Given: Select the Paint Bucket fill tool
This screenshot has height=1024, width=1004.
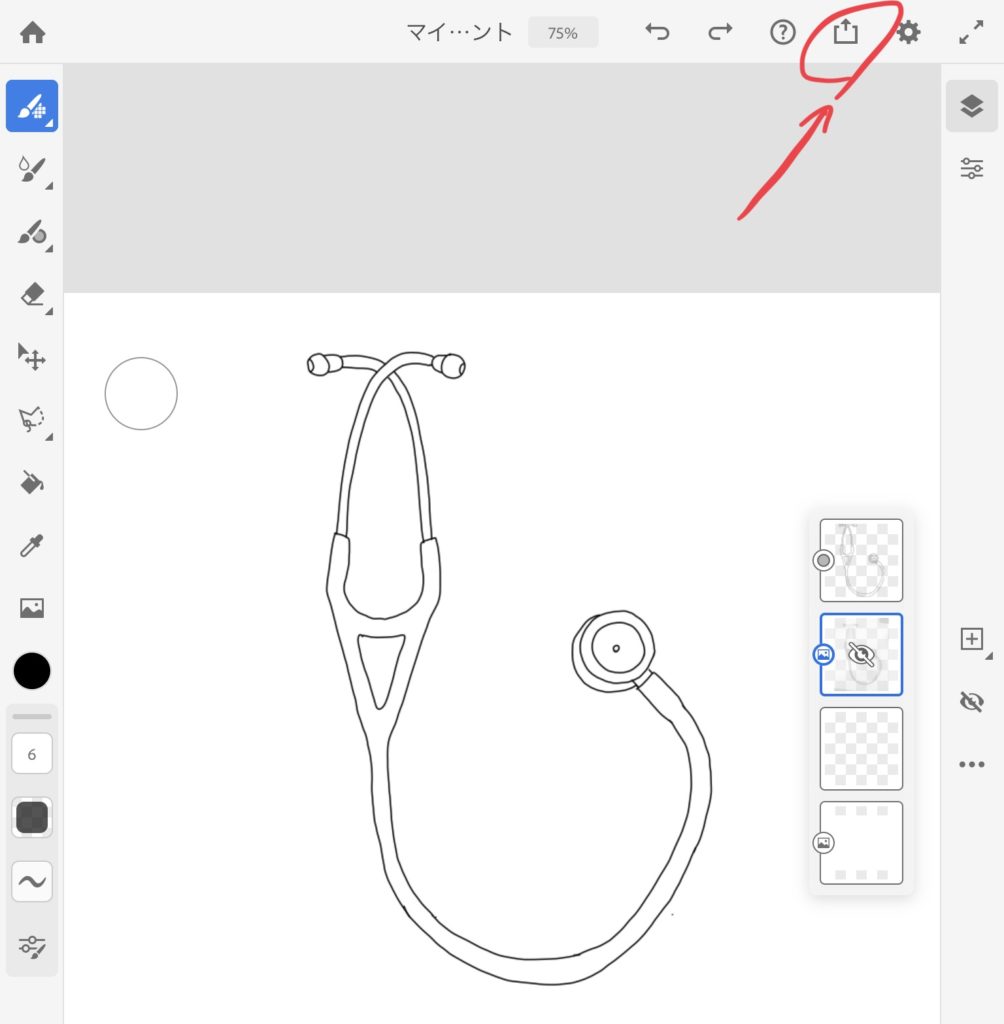Looking at the screenshot, I should coord(32,483).
